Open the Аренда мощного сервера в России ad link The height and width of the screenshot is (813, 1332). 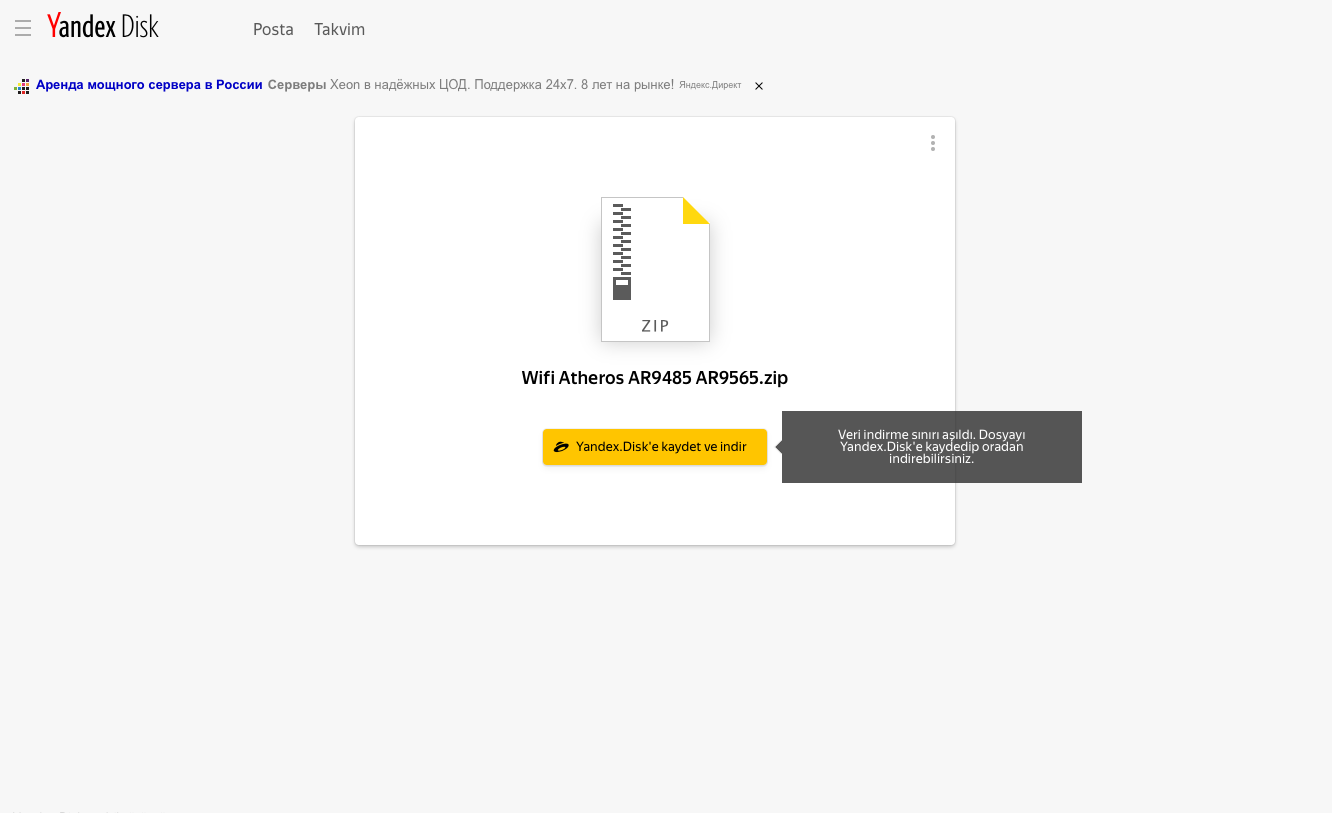pyautogui.click(x=149, y=85)
